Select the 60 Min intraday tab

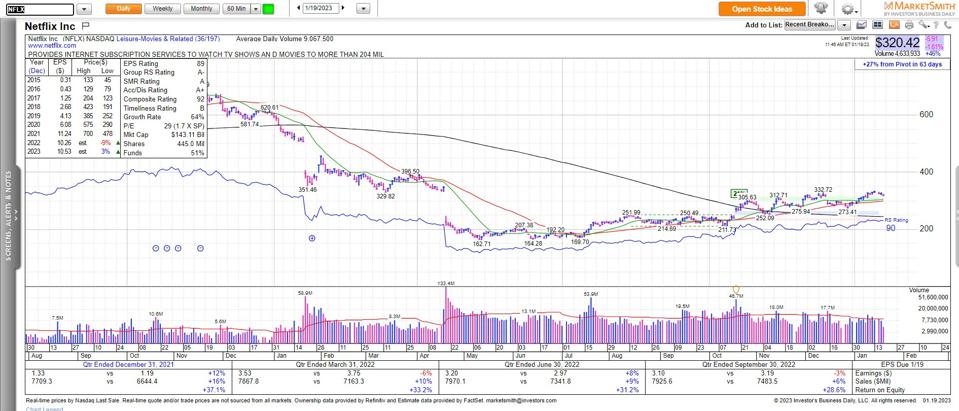tap(237, 9)
